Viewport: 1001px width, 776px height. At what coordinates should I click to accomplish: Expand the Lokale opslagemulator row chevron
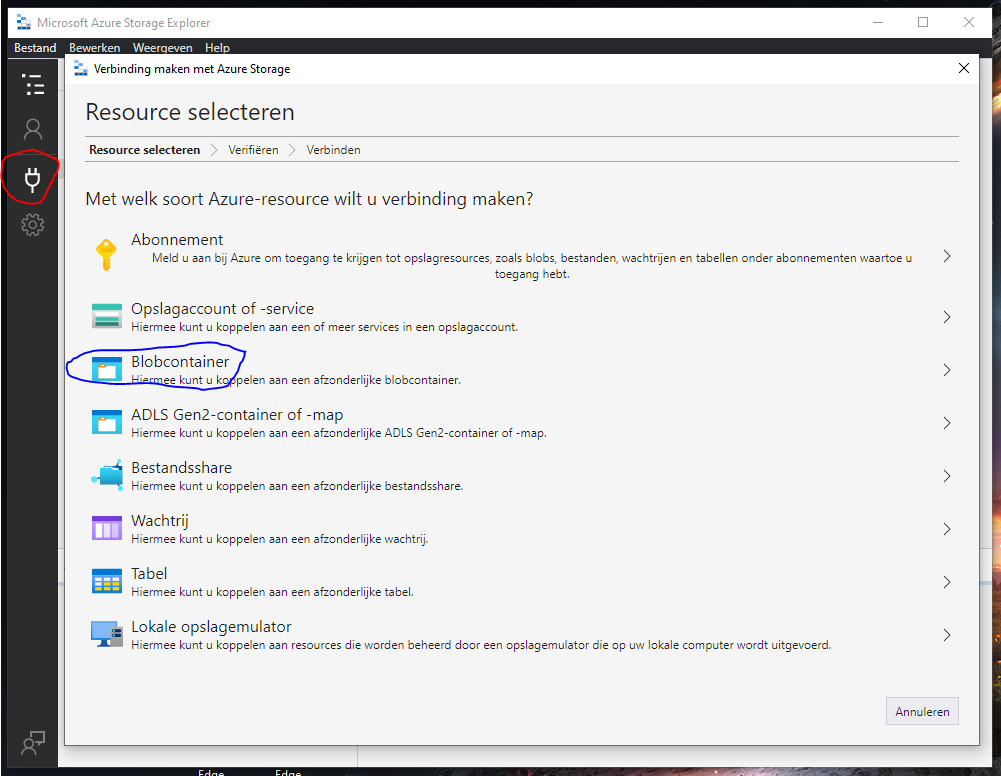pos(947,635)
